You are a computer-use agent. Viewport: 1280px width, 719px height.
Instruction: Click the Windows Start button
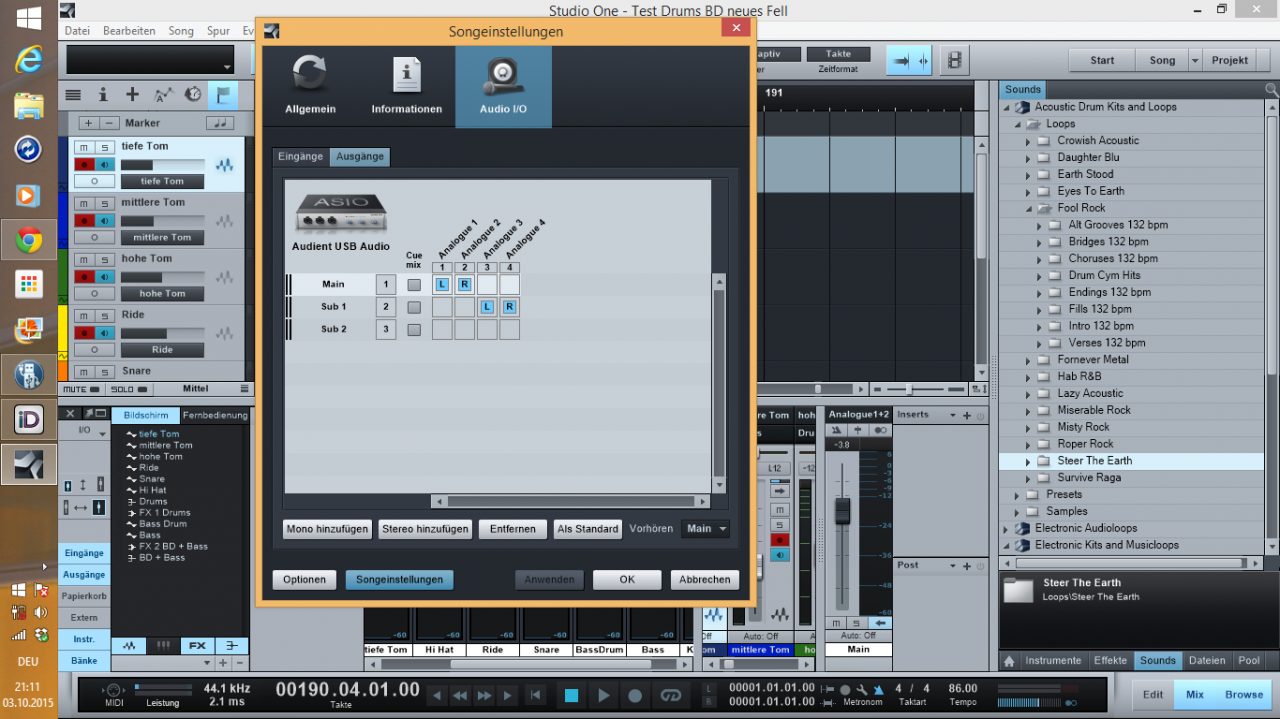click(28, 17)
